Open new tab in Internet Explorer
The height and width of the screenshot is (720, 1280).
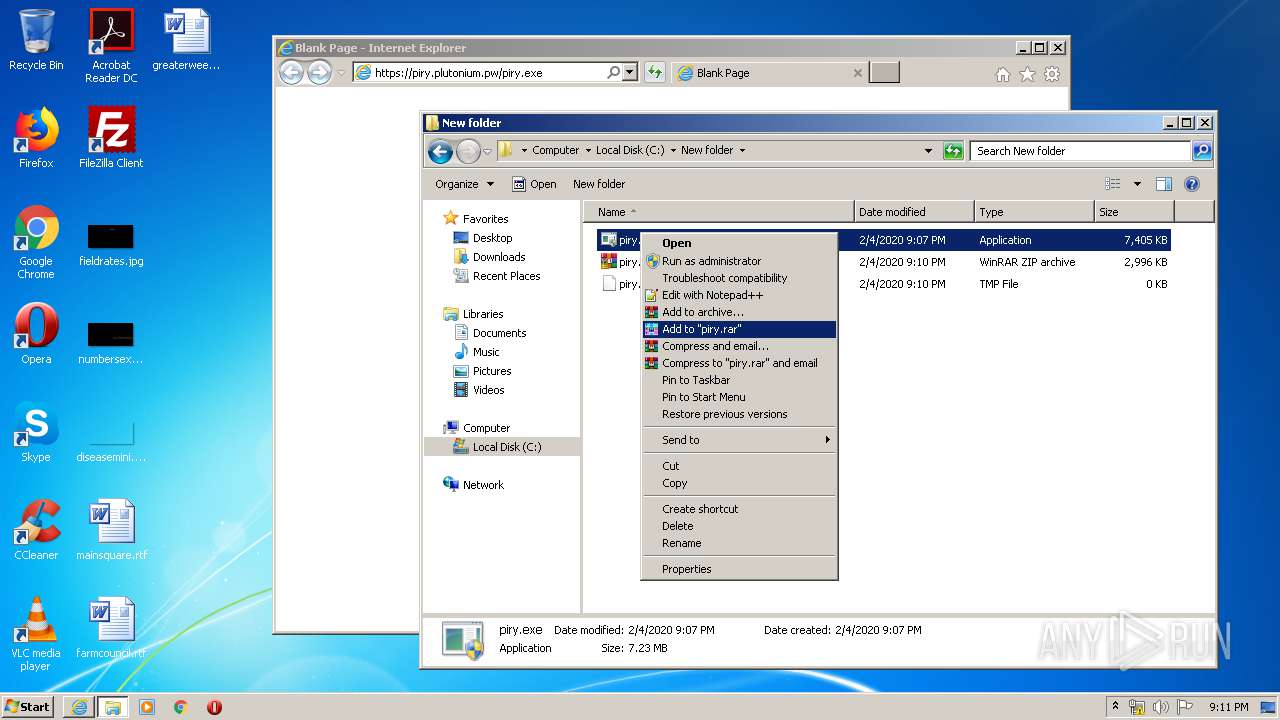coord(884,72)
